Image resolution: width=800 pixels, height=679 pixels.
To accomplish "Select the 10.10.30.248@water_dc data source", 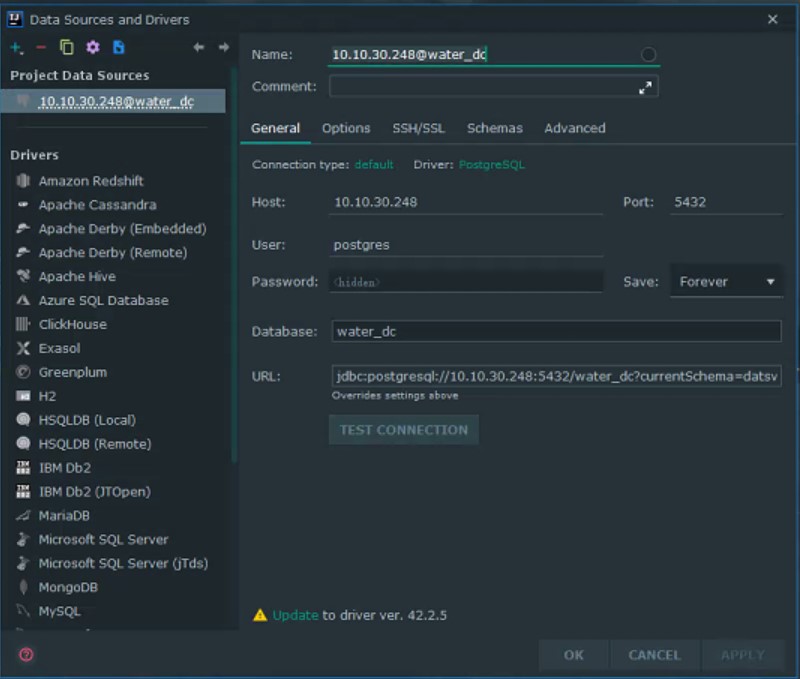I will (113, 101).
